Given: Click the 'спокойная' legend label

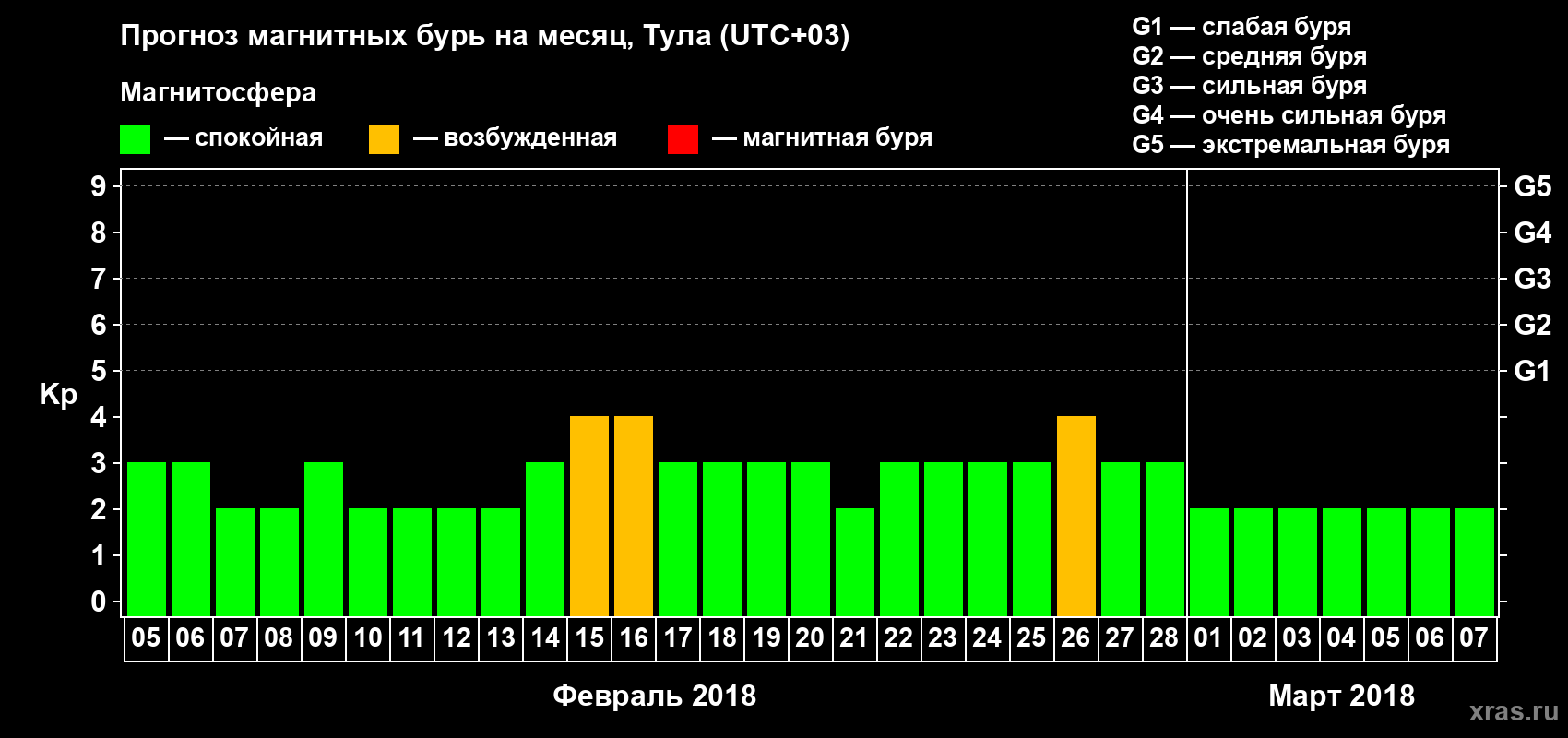Looking at the screenshot, I should [x=259, y=138].
